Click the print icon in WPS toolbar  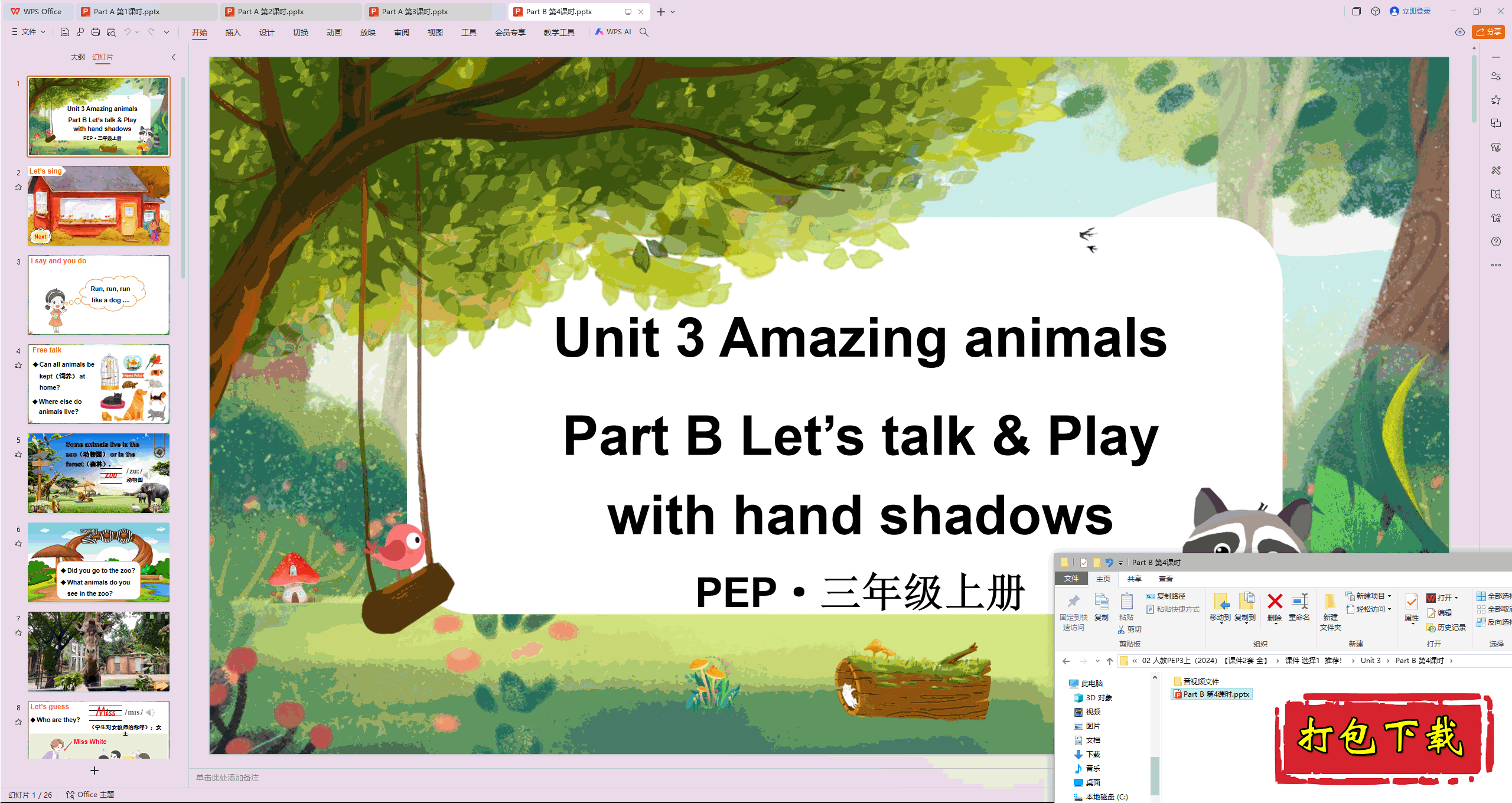tap(96, 32)
